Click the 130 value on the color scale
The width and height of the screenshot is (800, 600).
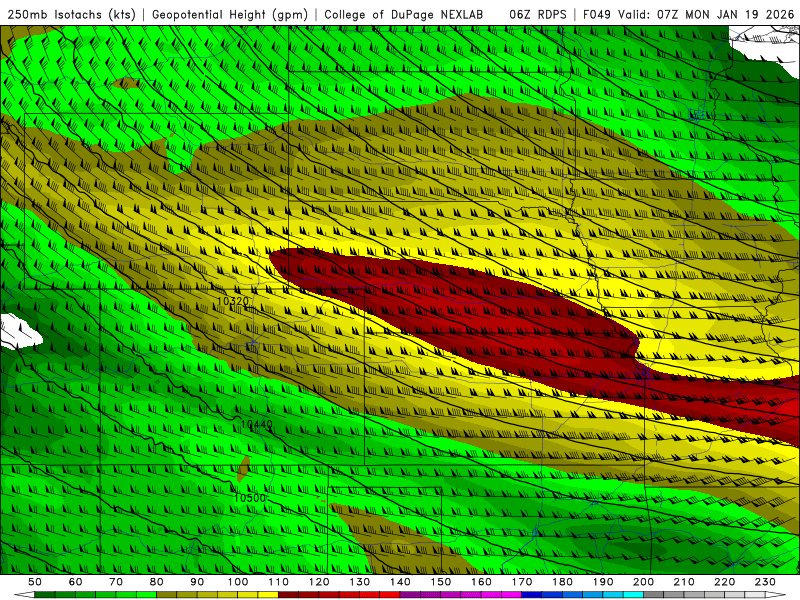(x=360, y=582)
